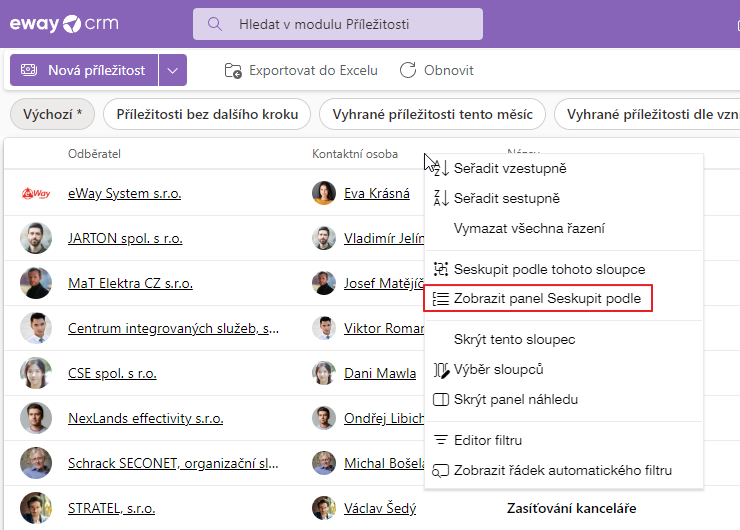Open the CSE spol. s r.o. link

point(112,373)
